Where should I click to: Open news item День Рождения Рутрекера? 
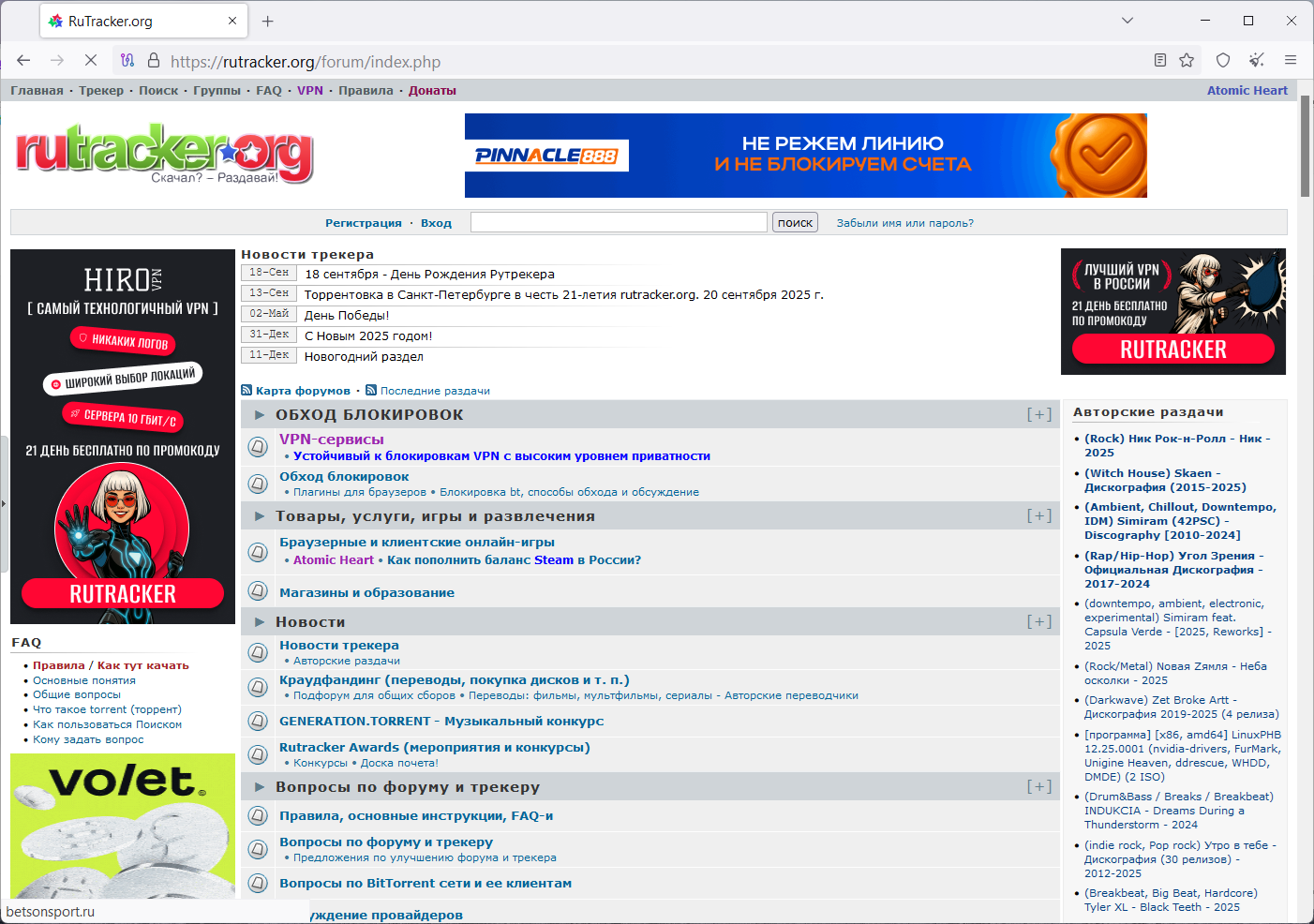pyautogui.click(x=430, y=275)
